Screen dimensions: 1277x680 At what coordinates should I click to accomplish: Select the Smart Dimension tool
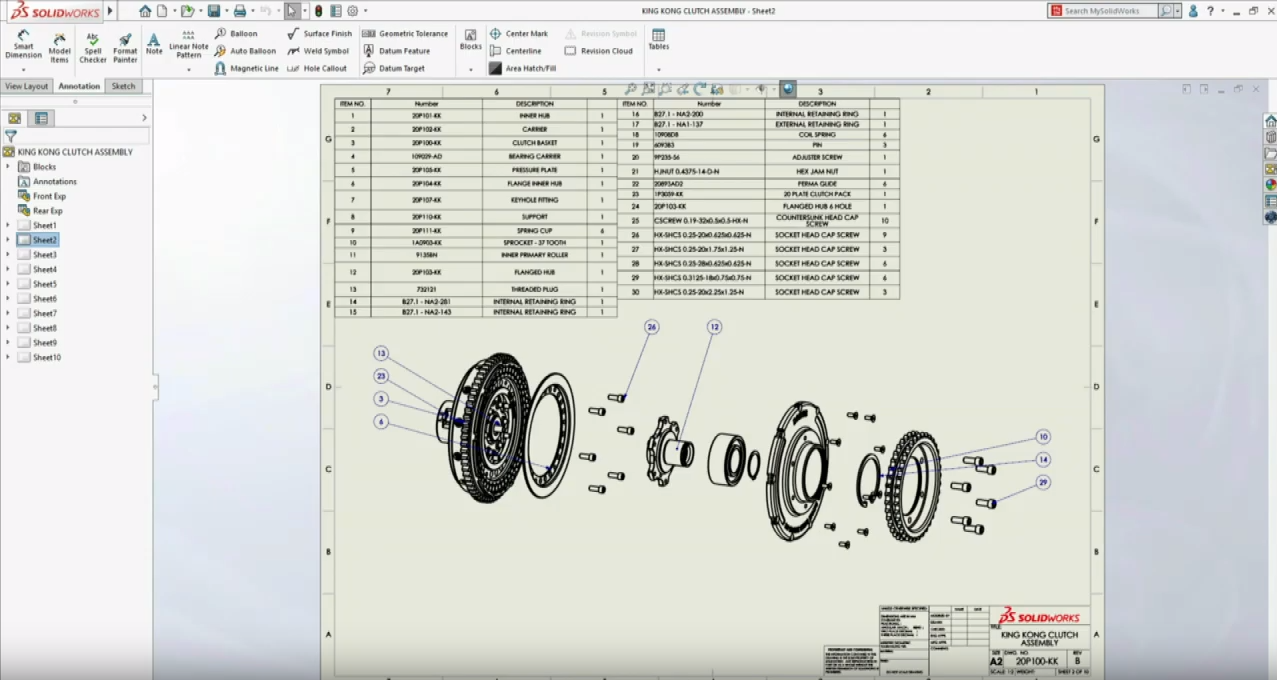(x=23, y=44)
